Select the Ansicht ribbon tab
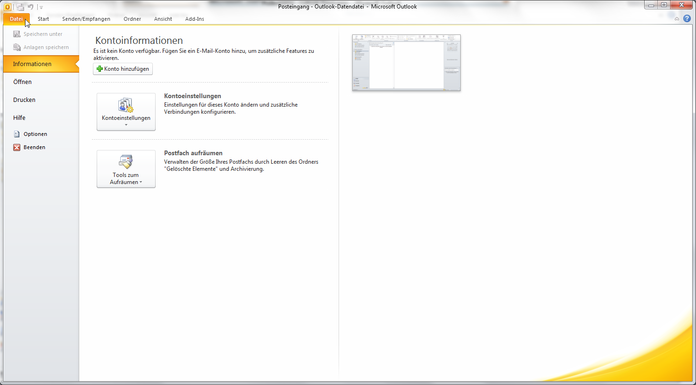Screen dimensions: 696x385 click(163, 19)
